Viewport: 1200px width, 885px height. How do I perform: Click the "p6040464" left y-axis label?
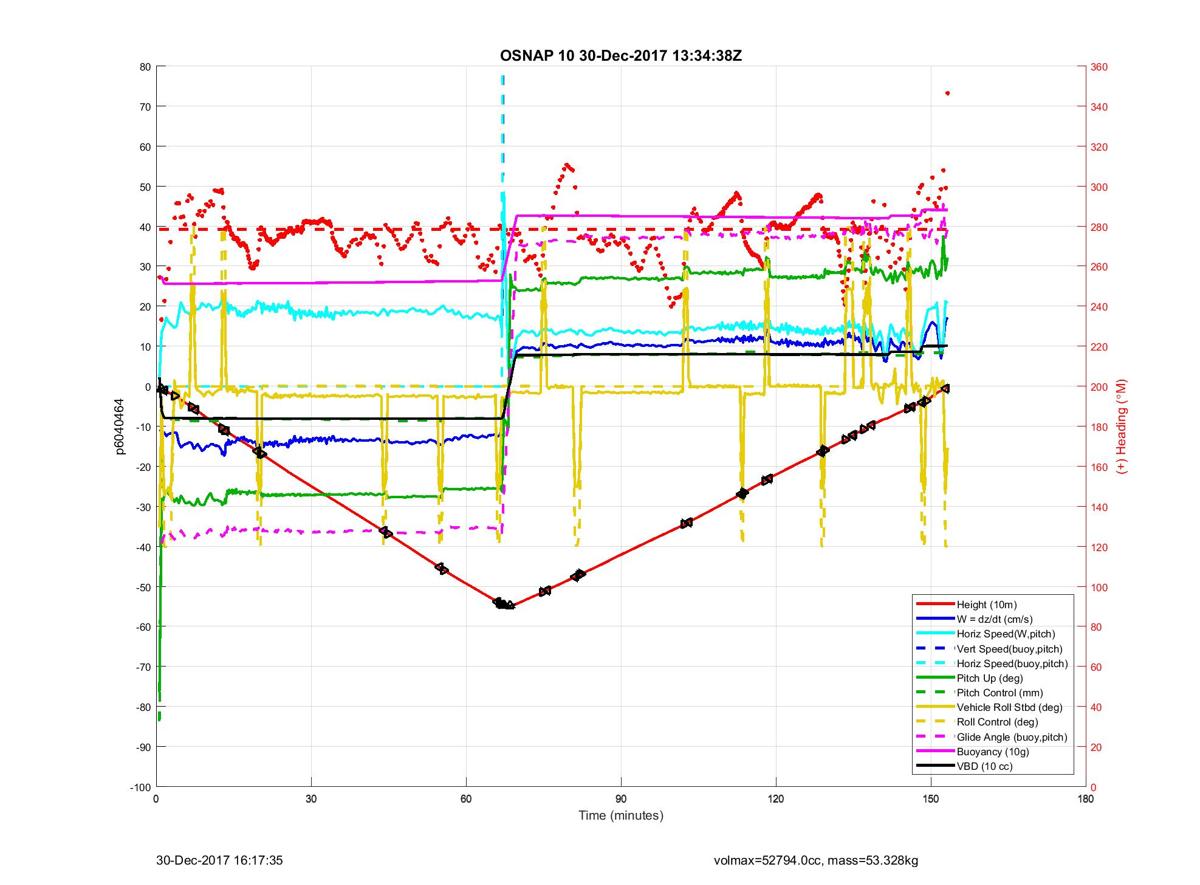pos(117,427)
